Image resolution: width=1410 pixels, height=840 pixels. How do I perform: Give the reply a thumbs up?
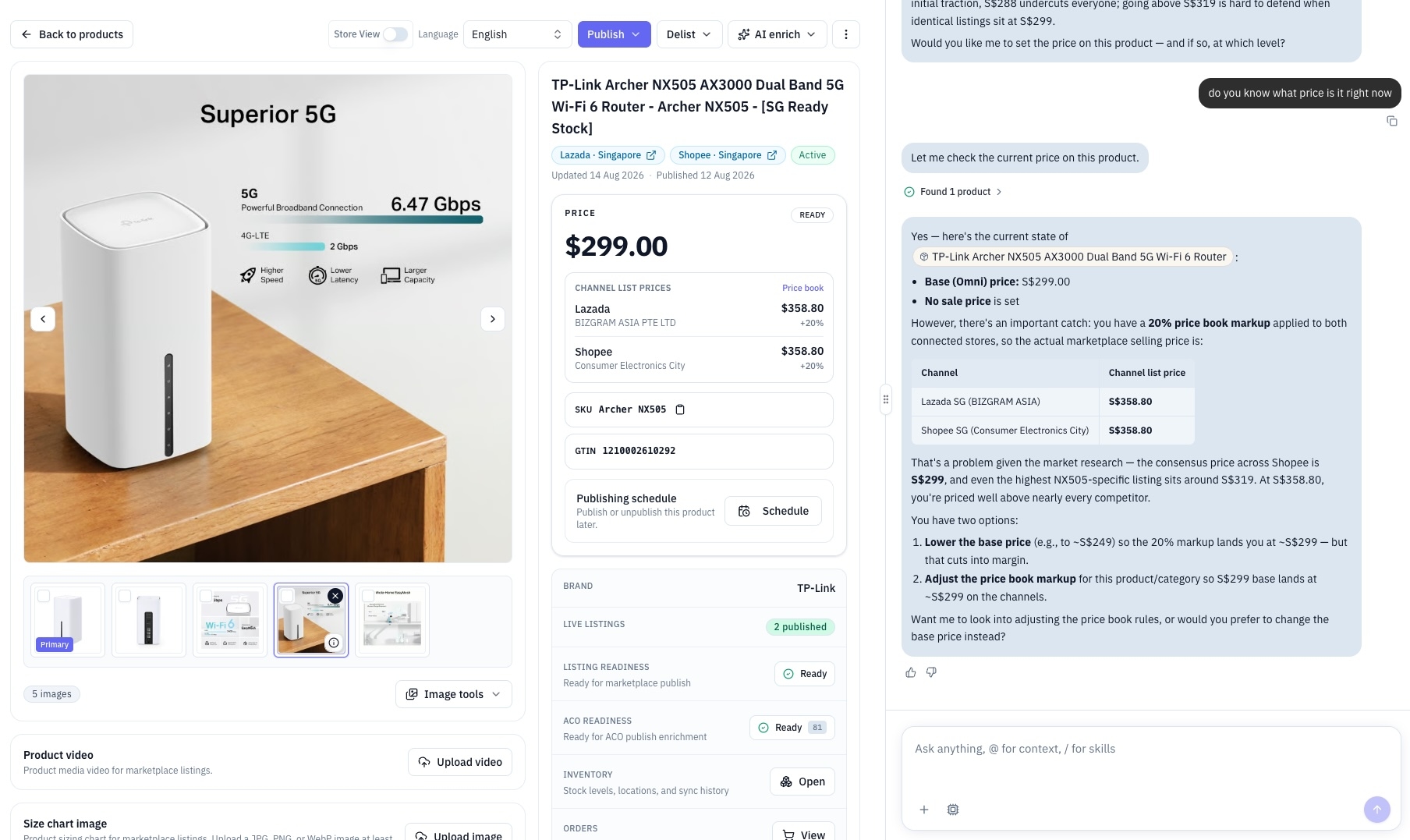(911, 672)
